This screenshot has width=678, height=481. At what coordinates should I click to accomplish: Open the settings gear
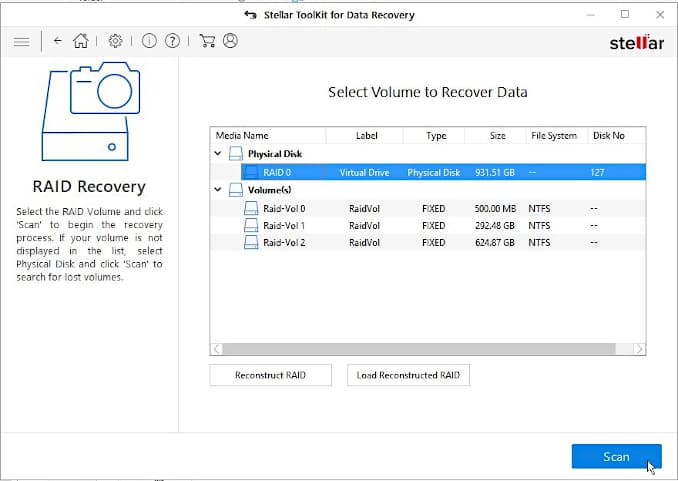point(115,41)
